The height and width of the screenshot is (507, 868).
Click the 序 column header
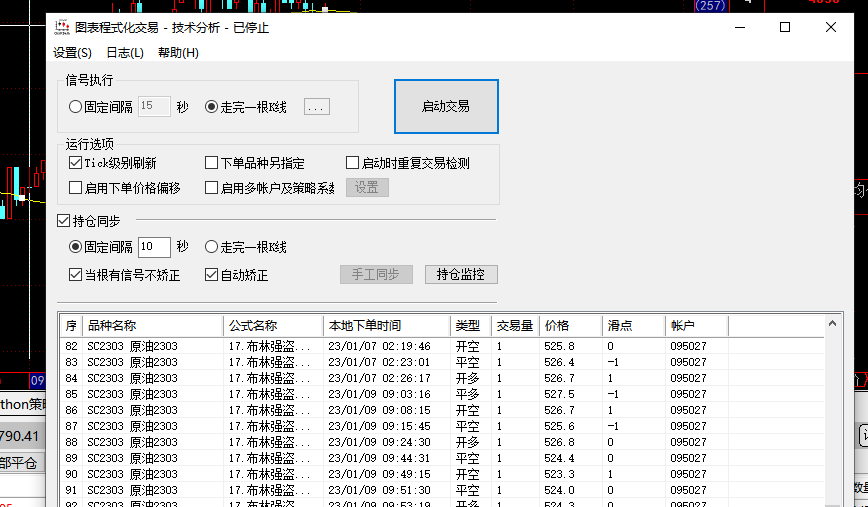tap(71, 325)
